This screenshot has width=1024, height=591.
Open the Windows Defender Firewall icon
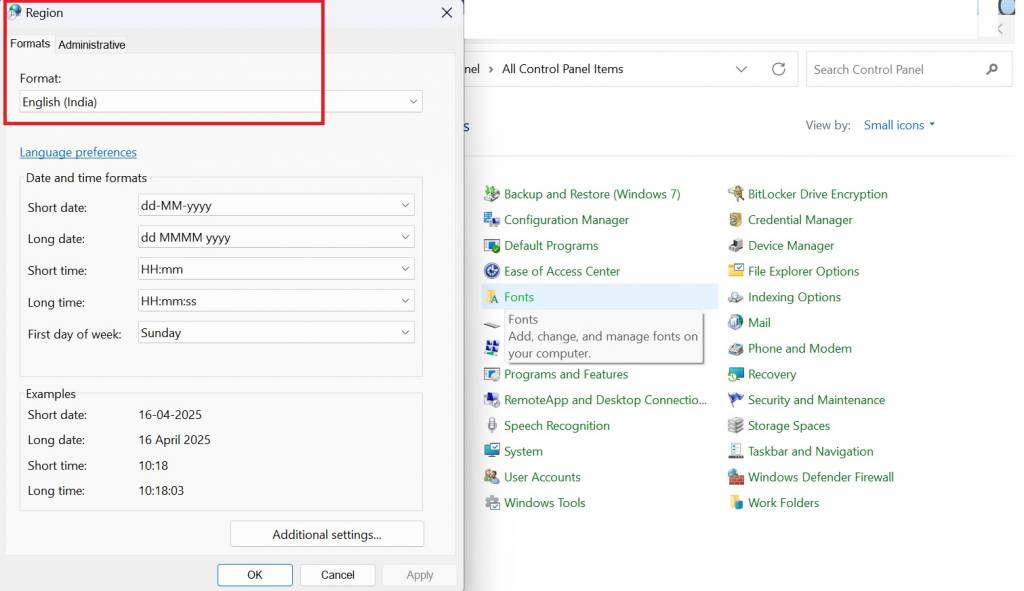(736, 477)
